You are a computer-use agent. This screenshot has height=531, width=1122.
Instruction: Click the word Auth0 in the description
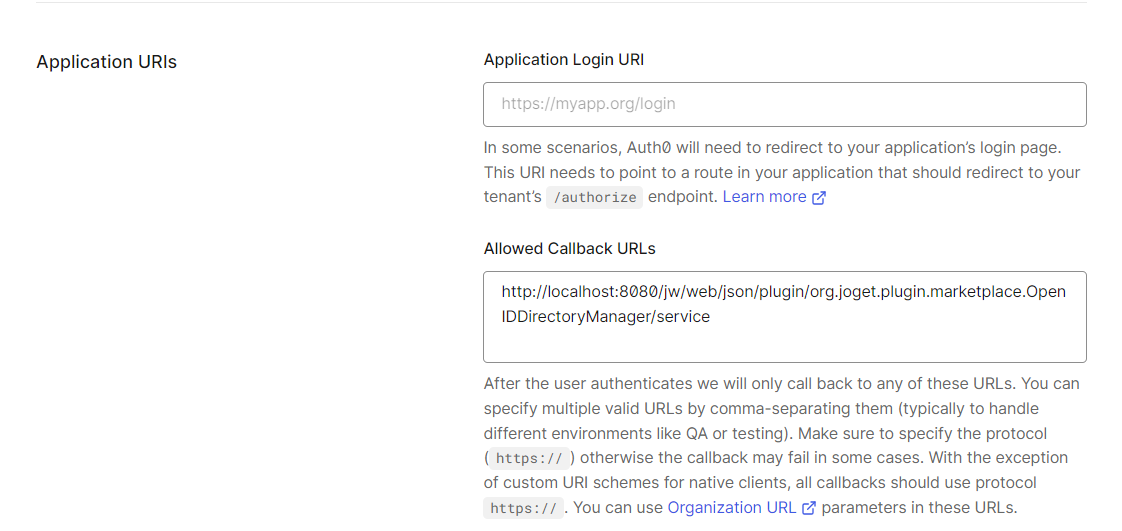pyautogui.click(x=648, y=148)
